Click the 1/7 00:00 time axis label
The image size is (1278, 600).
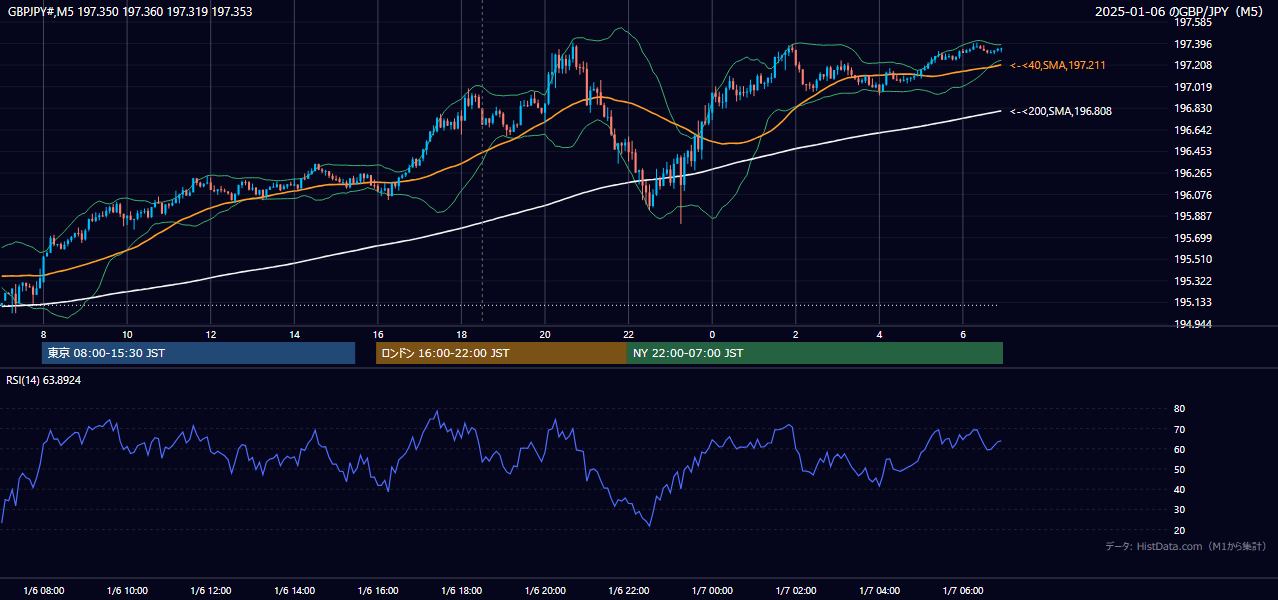coord(712,590)
